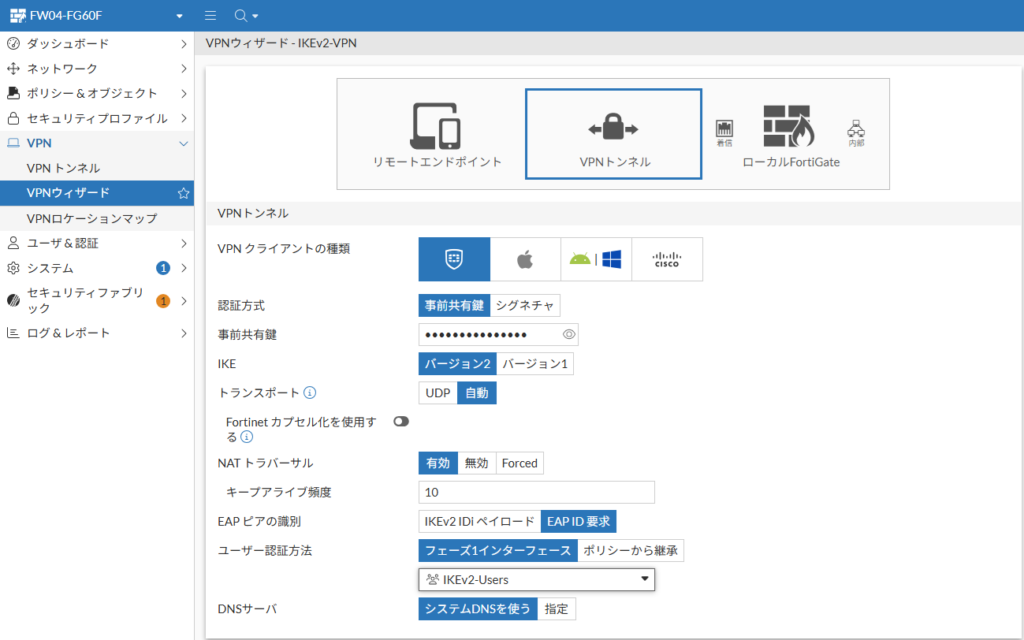Select the VPNトンネル wizard step
The width and height of the screenshot is (1024, 640).
[x=613, y=134]
